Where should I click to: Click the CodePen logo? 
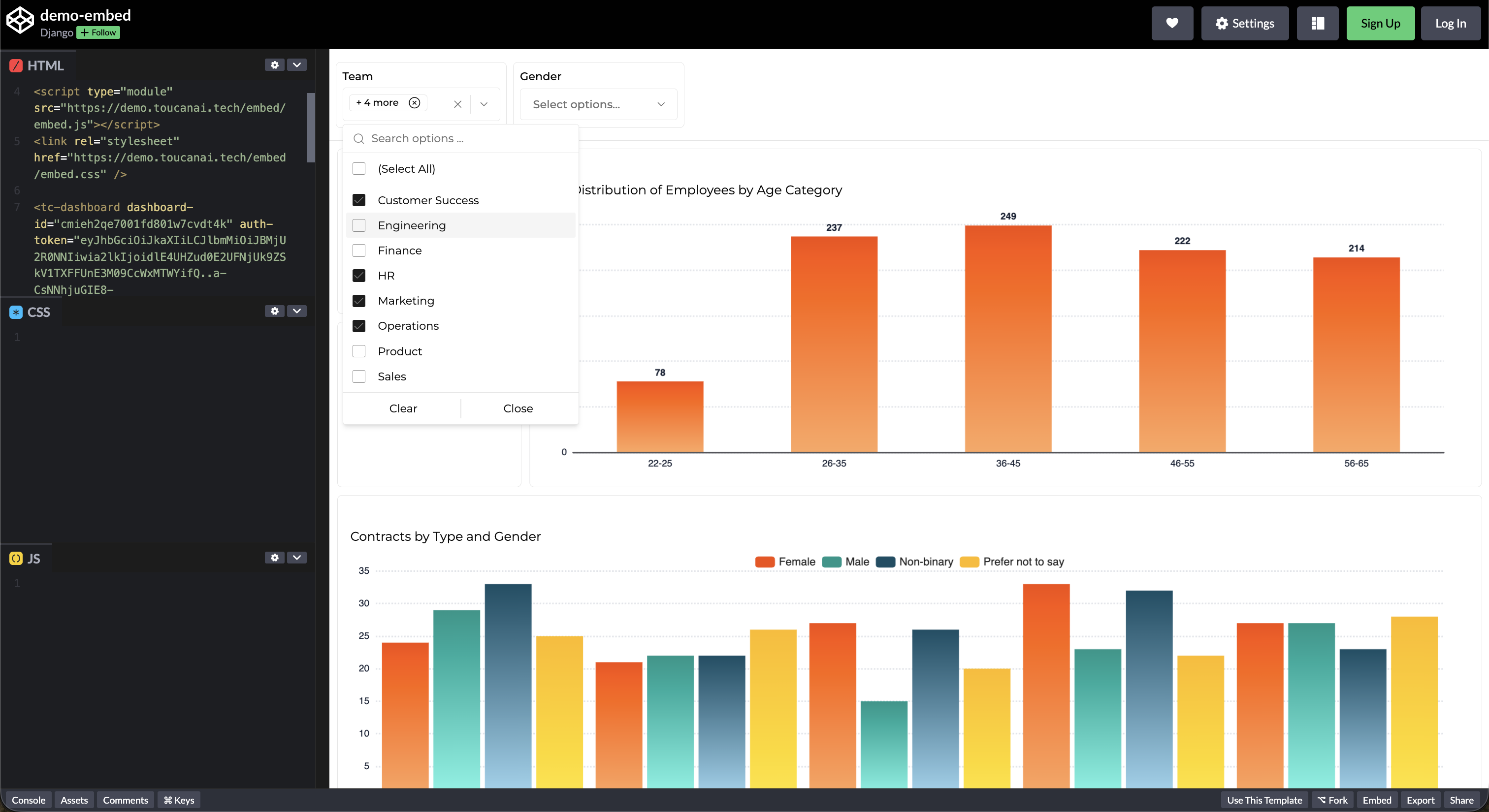[x=20, y=19]
